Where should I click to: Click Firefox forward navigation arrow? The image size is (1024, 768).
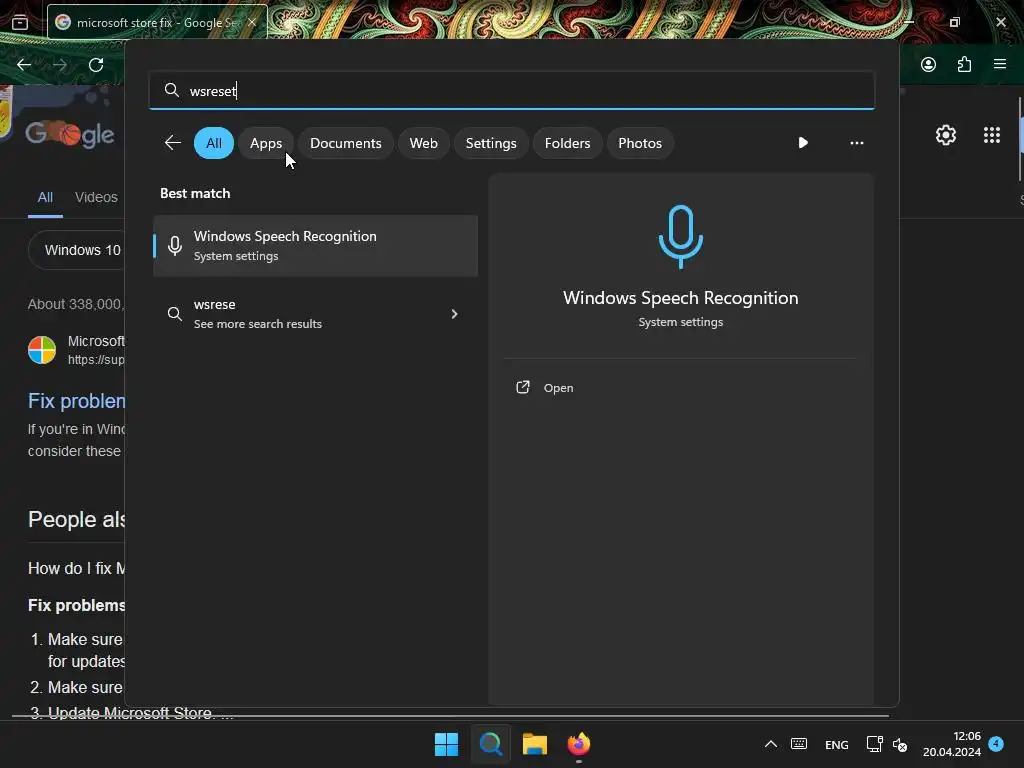59,65
